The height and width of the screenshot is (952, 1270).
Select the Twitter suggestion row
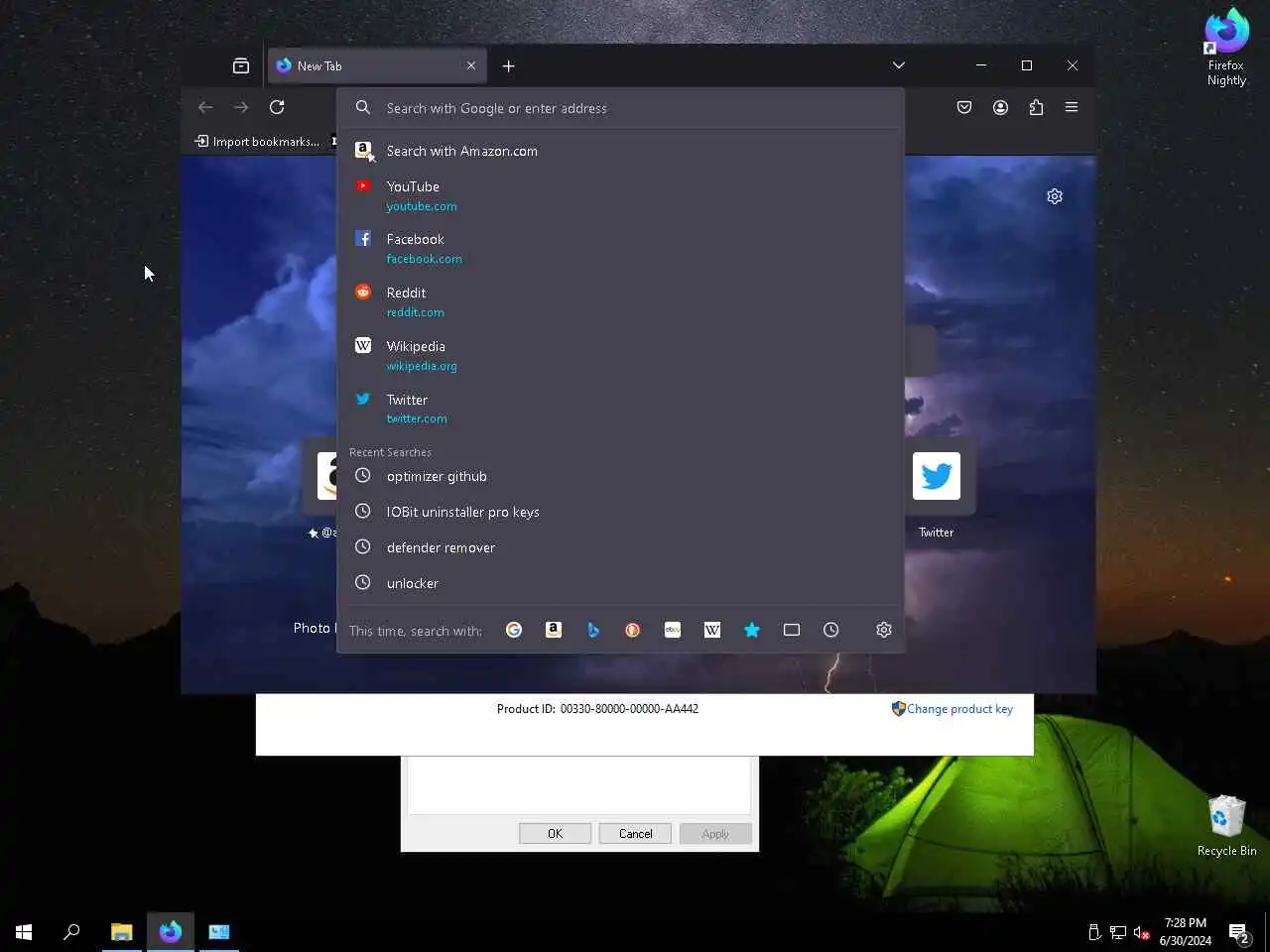[621, 408]
